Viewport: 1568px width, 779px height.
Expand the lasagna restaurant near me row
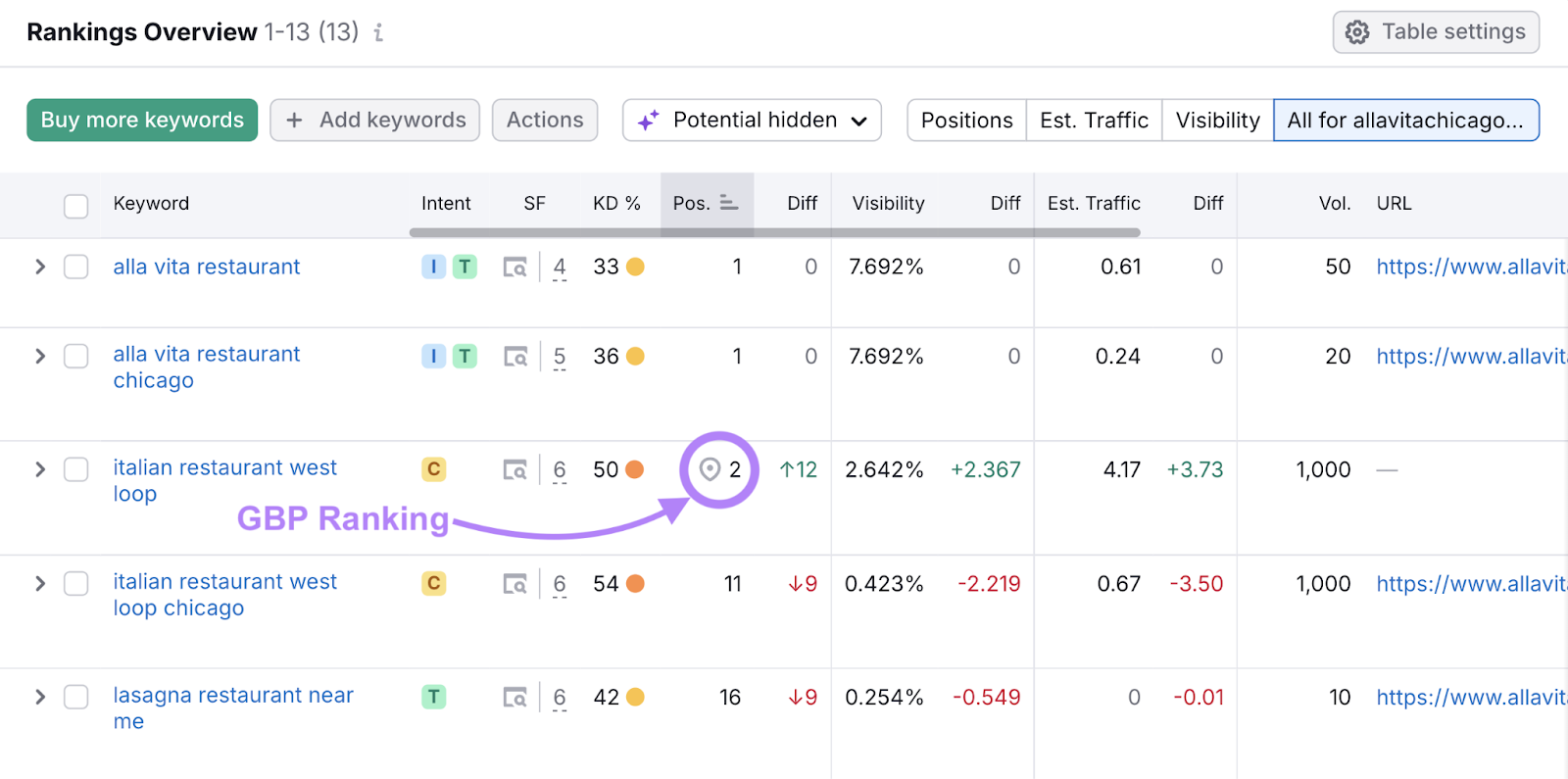click(x=40, y=698)
